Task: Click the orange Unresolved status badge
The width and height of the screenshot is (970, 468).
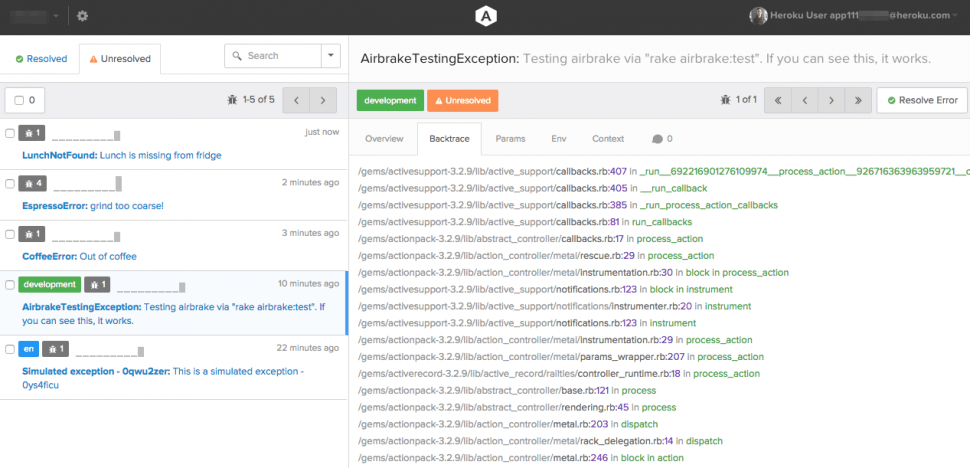Action: pyautogui.click(x=462, y=100)
